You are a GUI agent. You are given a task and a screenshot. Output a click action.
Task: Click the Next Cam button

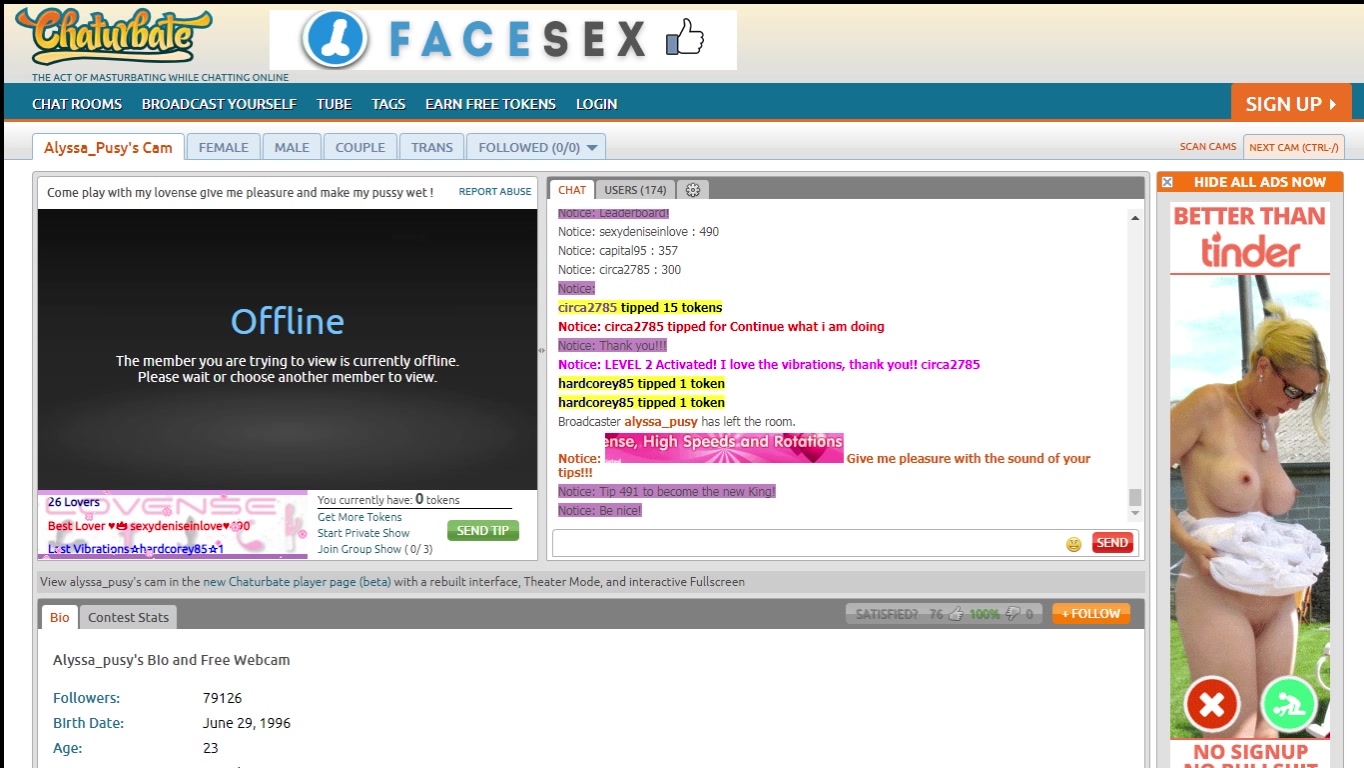1293,147
